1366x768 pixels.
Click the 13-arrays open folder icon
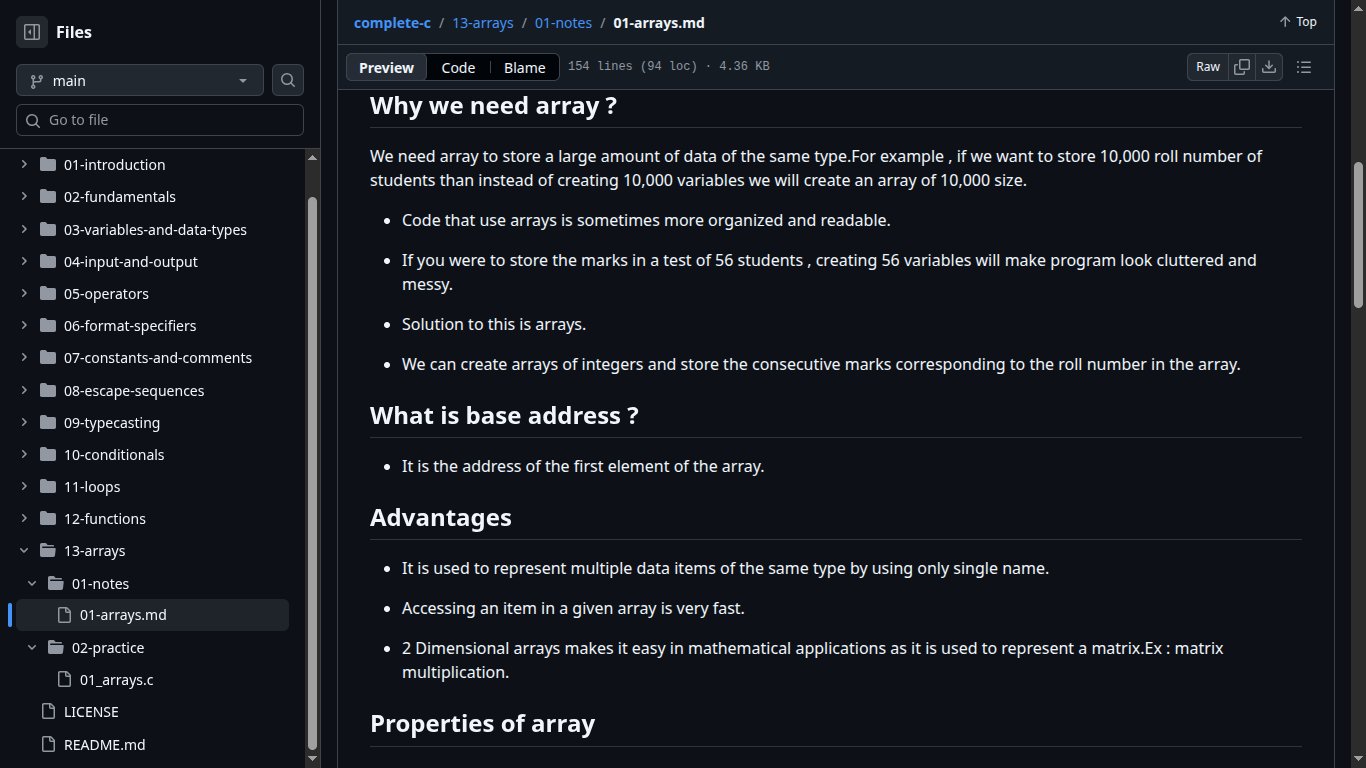coord(47,551)
